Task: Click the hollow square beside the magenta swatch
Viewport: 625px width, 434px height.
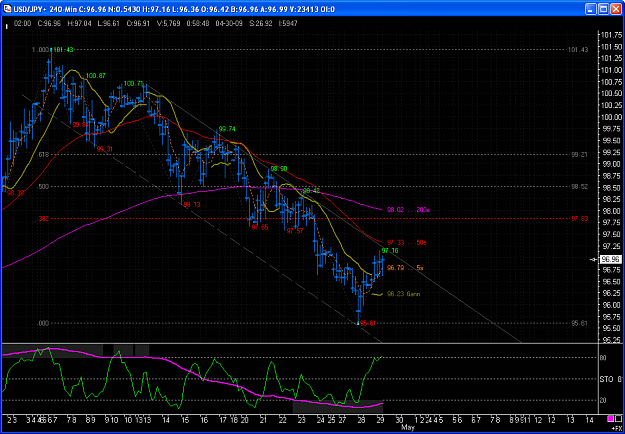Action: pyautogui.click(x=618, y=418)
